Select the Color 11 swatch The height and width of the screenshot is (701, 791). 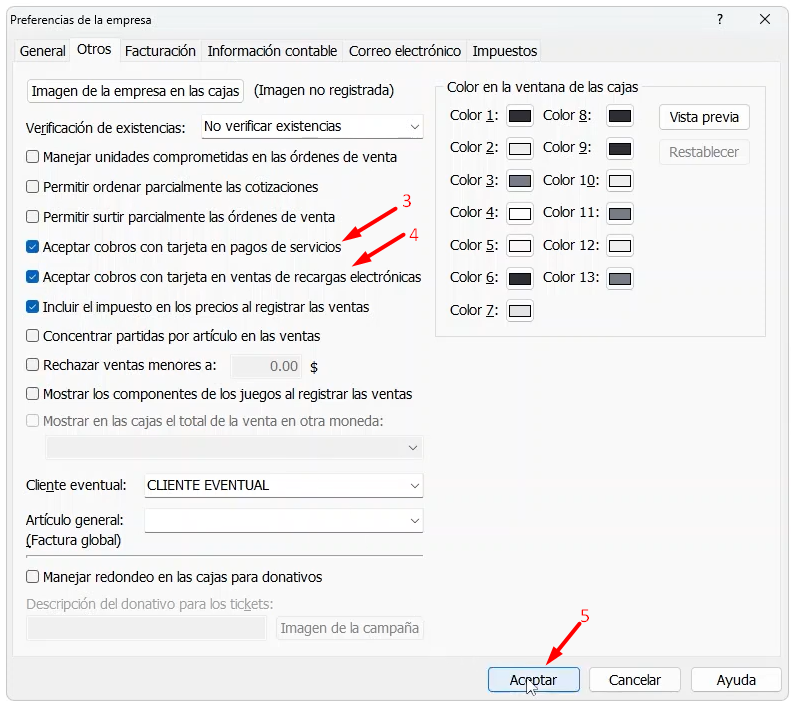[620, 213]
